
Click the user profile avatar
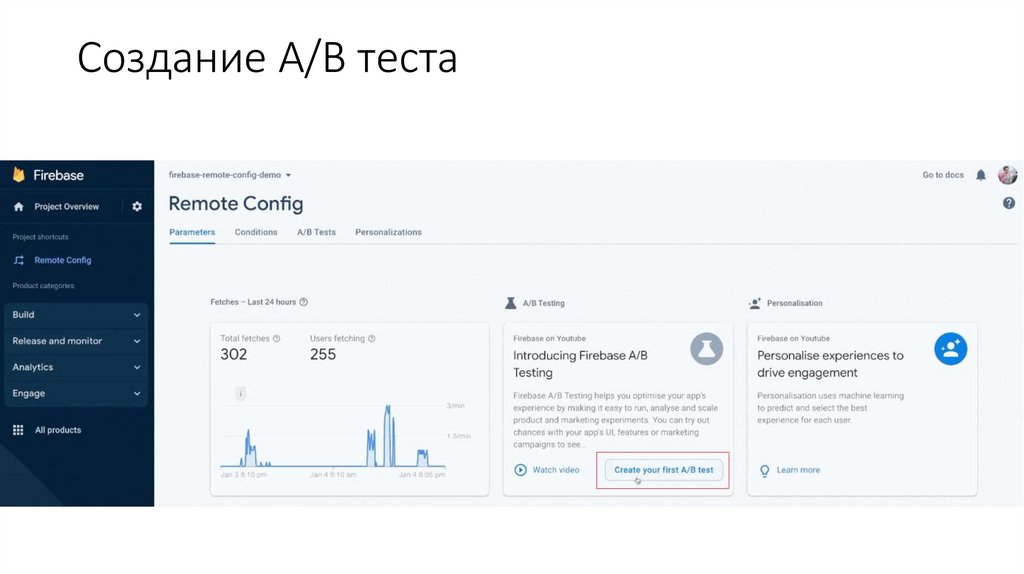(x=1007, y=175)
